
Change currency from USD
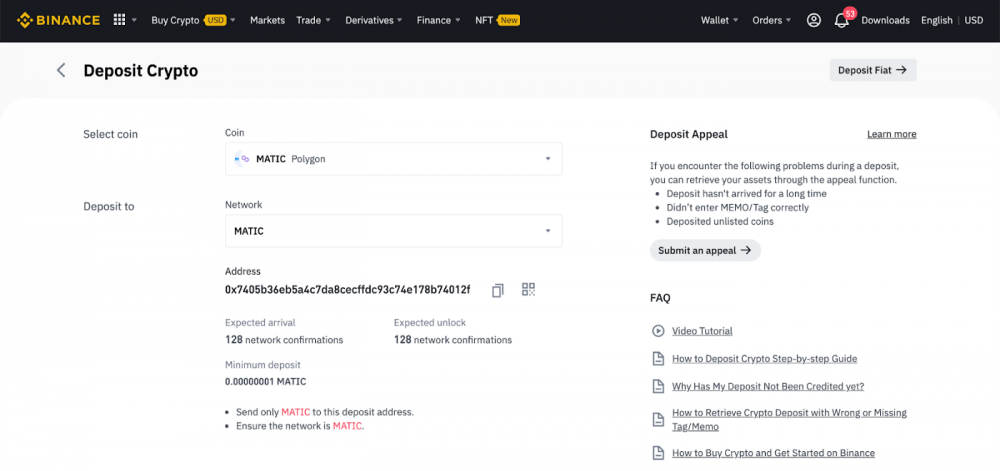coord(974,20)
